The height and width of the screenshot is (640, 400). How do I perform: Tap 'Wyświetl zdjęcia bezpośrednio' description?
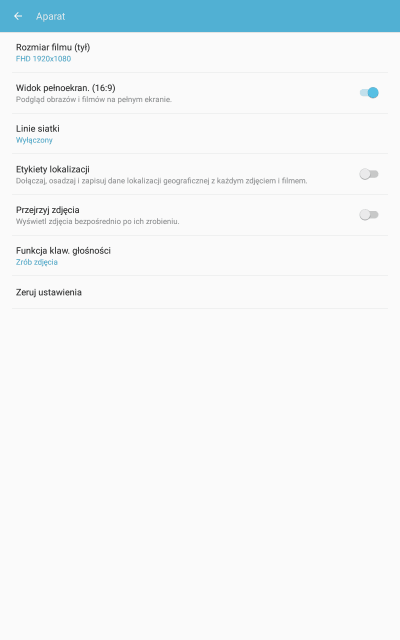pyautogui.click(x=98, y=222)
